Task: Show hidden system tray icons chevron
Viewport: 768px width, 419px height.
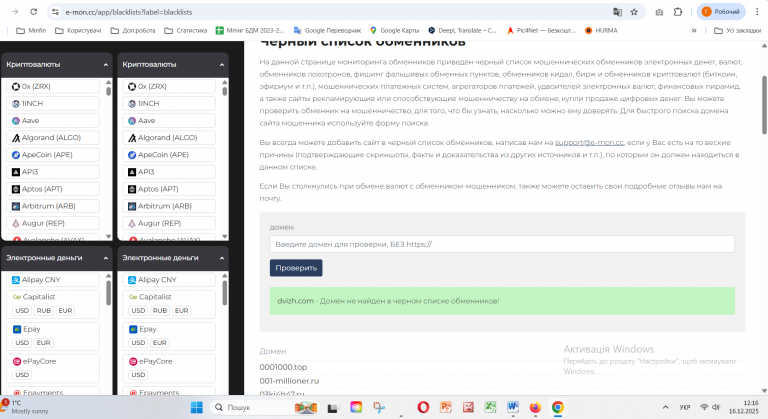Action: pos(665,407)
